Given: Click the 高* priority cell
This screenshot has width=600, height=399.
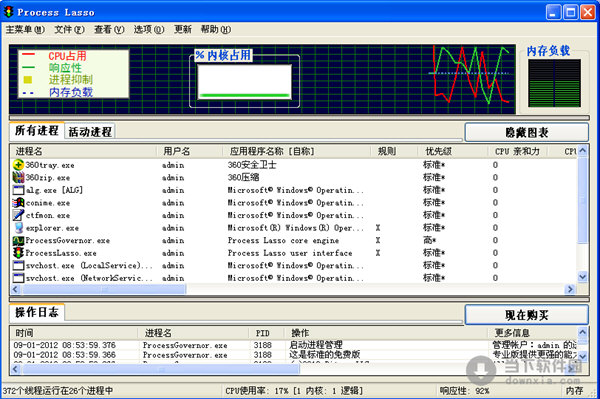Looking at the screenshot, I should [430, 240].
